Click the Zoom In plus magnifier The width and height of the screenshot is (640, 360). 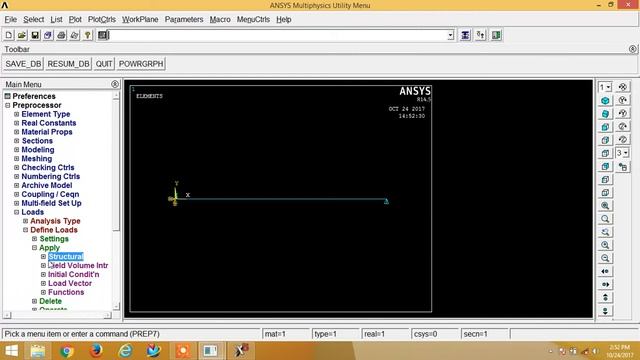(605, 245)
